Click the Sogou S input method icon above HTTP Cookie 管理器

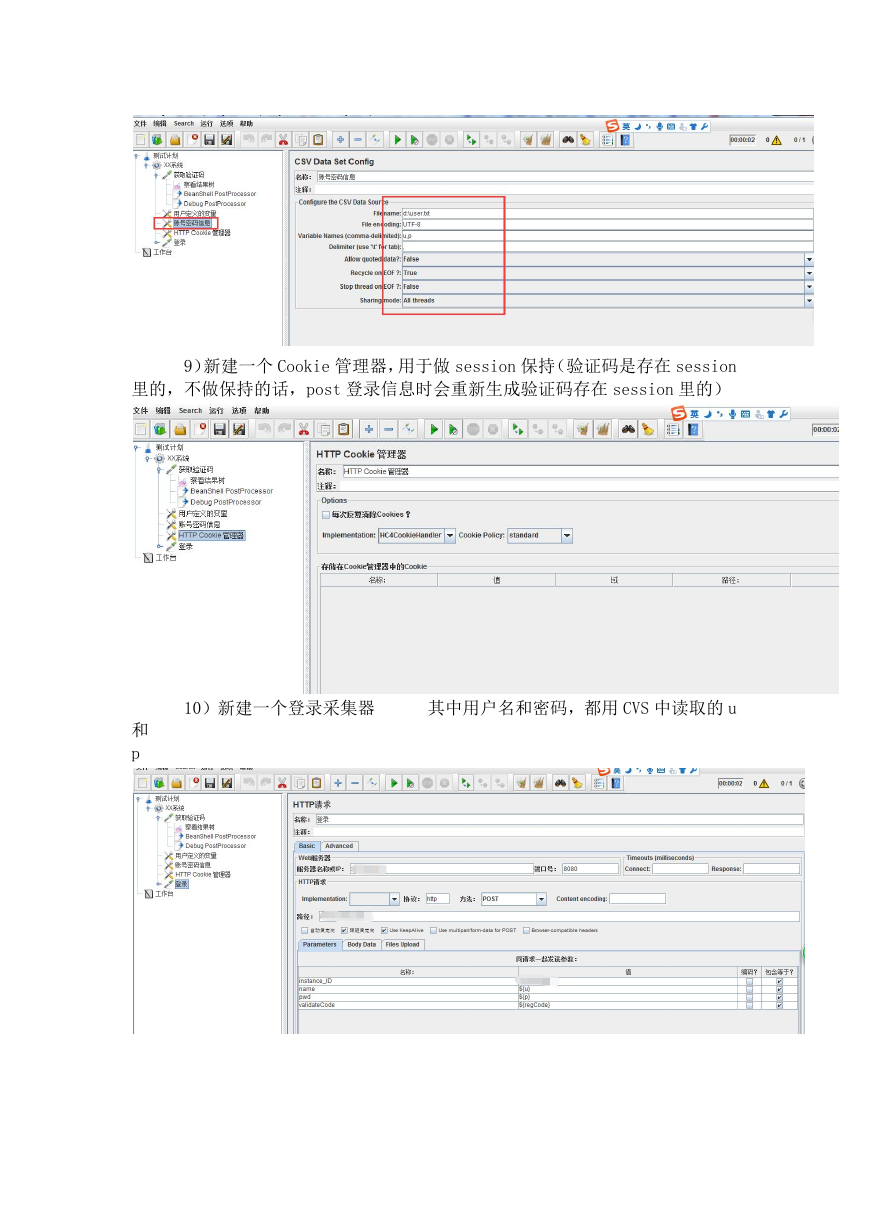(x=677, y=414)
